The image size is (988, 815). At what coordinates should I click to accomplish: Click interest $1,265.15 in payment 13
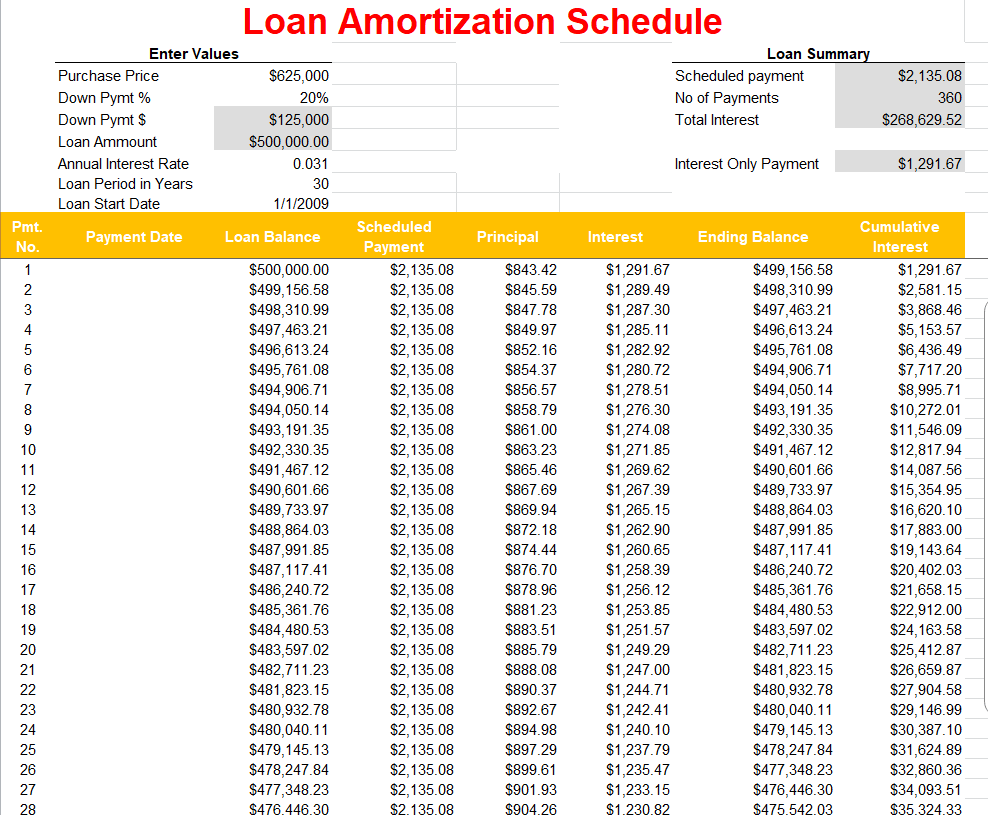(x=638, y=510)
